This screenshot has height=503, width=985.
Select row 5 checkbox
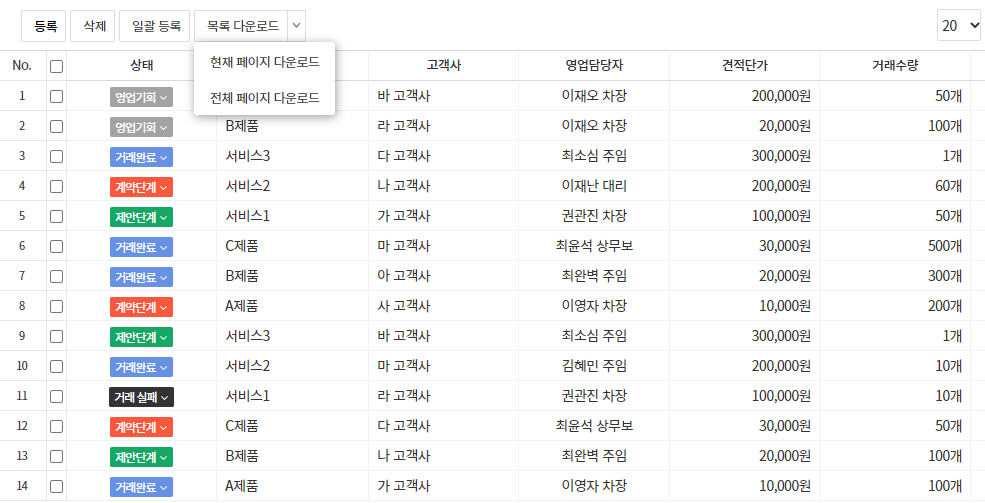tap(57, 216)
